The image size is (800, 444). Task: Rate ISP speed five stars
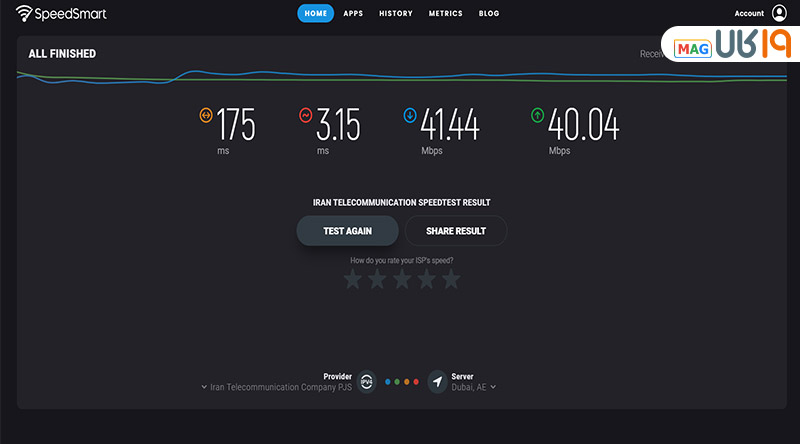coord(451,280)
